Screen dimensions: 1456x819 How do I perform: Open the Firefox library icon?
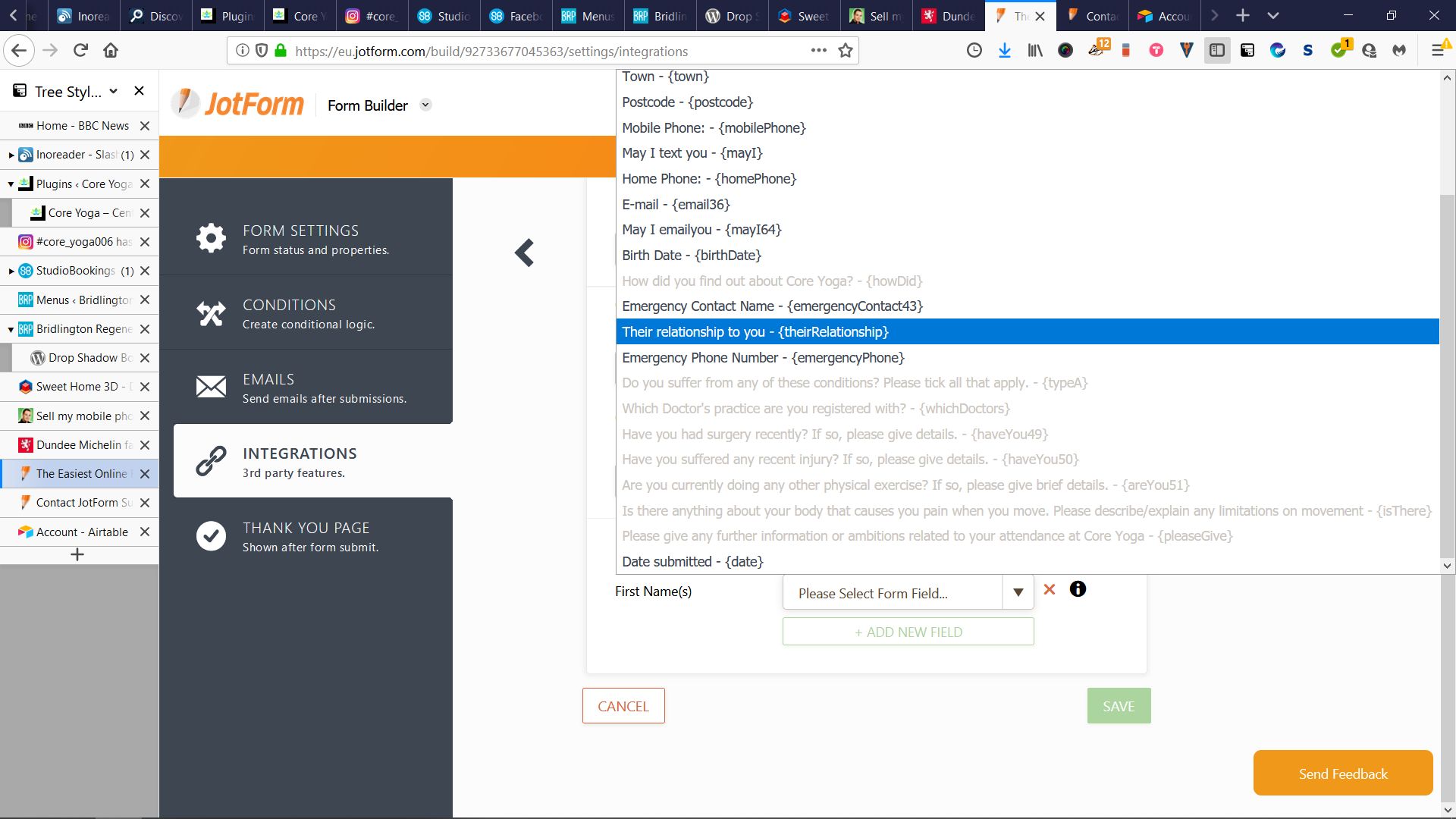click(1035, 51)
